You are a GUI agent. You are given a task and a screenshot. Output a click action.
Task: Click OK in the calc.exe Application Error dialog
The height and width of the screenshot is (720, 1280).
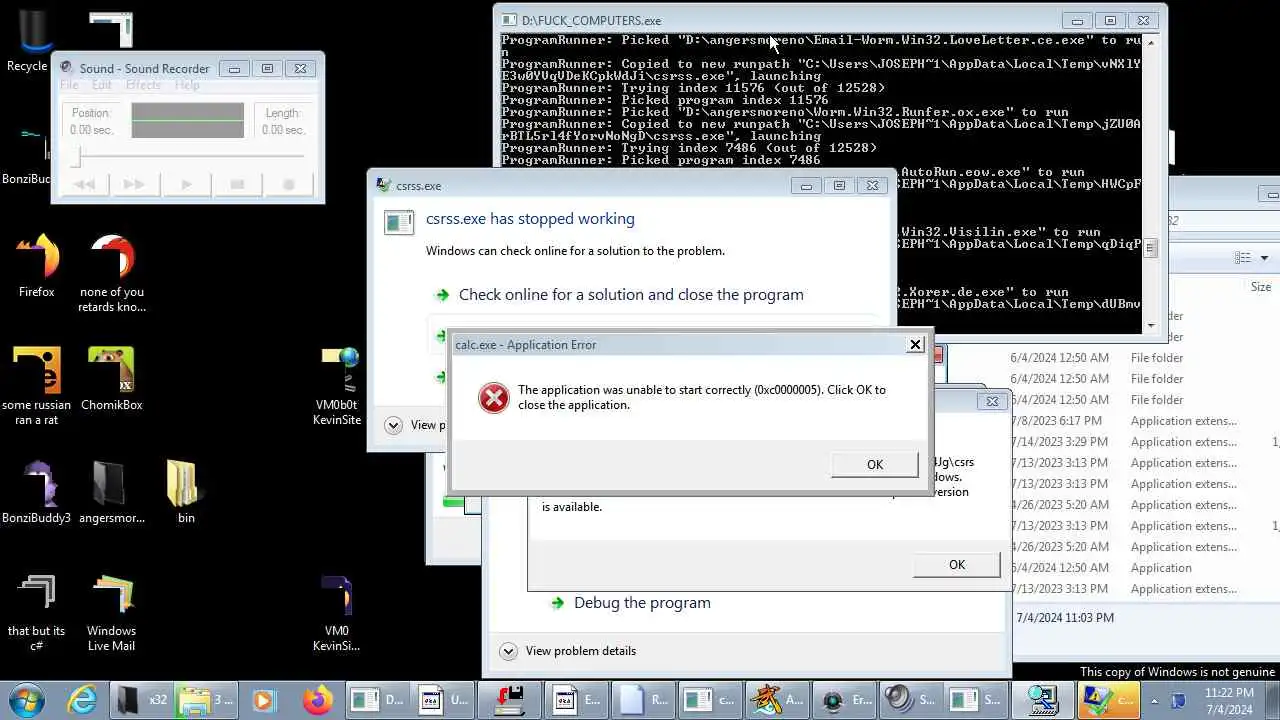[x=874, y=464]
